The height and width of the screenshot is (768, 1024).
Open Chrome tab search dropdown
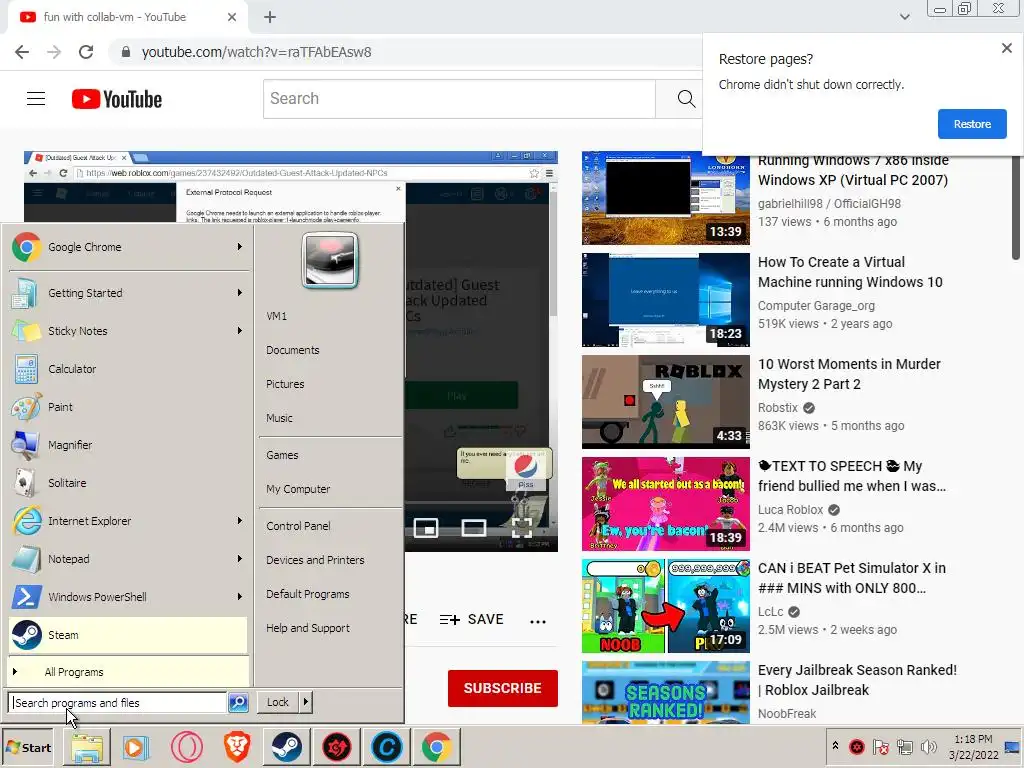pyautogui.click(x=904, y=17)
